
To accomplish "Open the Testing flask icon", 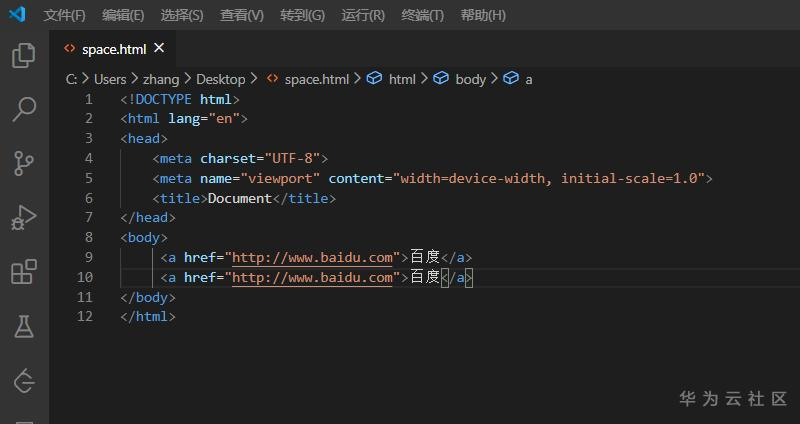I will [23, 325].
